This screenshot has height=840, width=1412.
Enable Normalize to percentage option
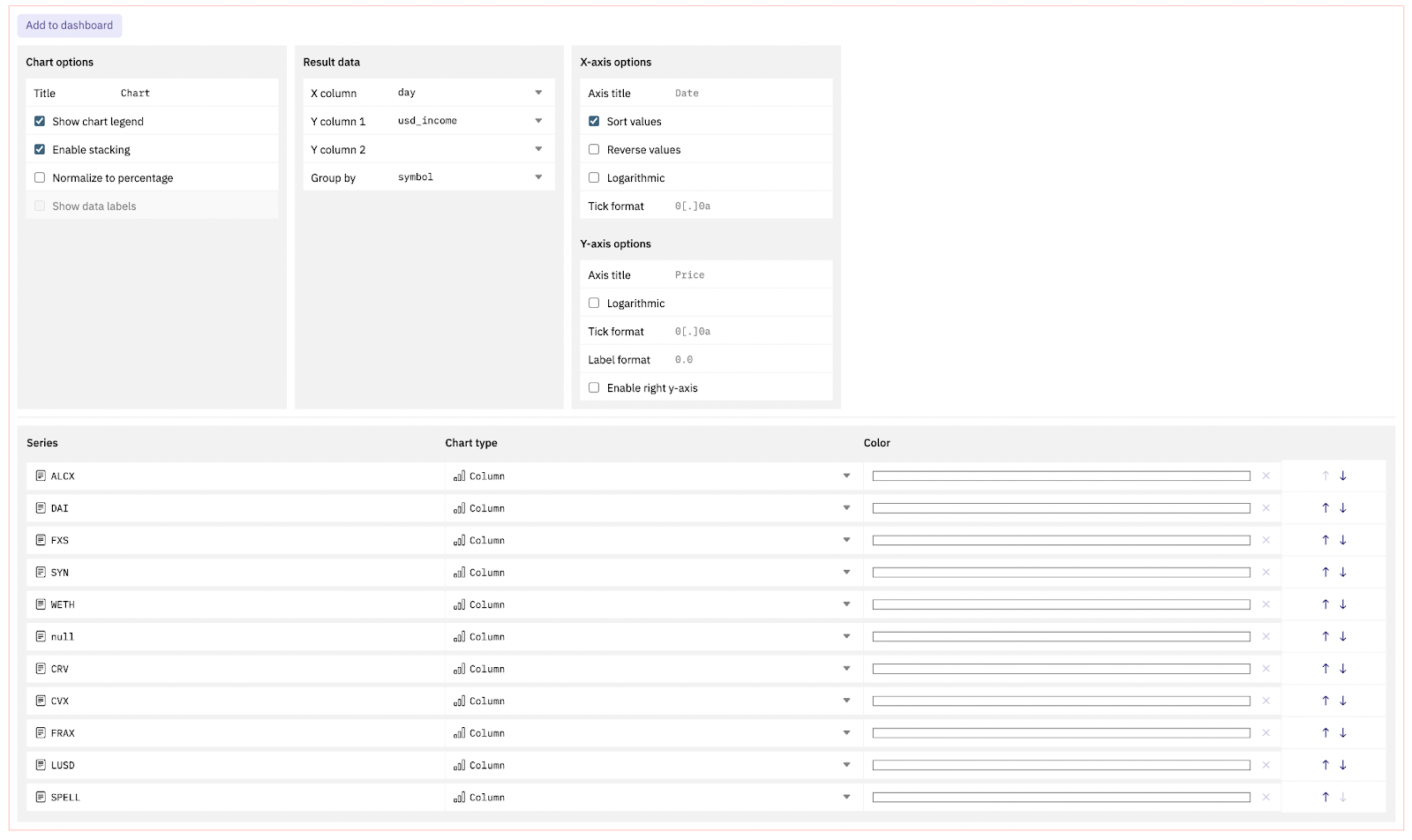point(40,178)
